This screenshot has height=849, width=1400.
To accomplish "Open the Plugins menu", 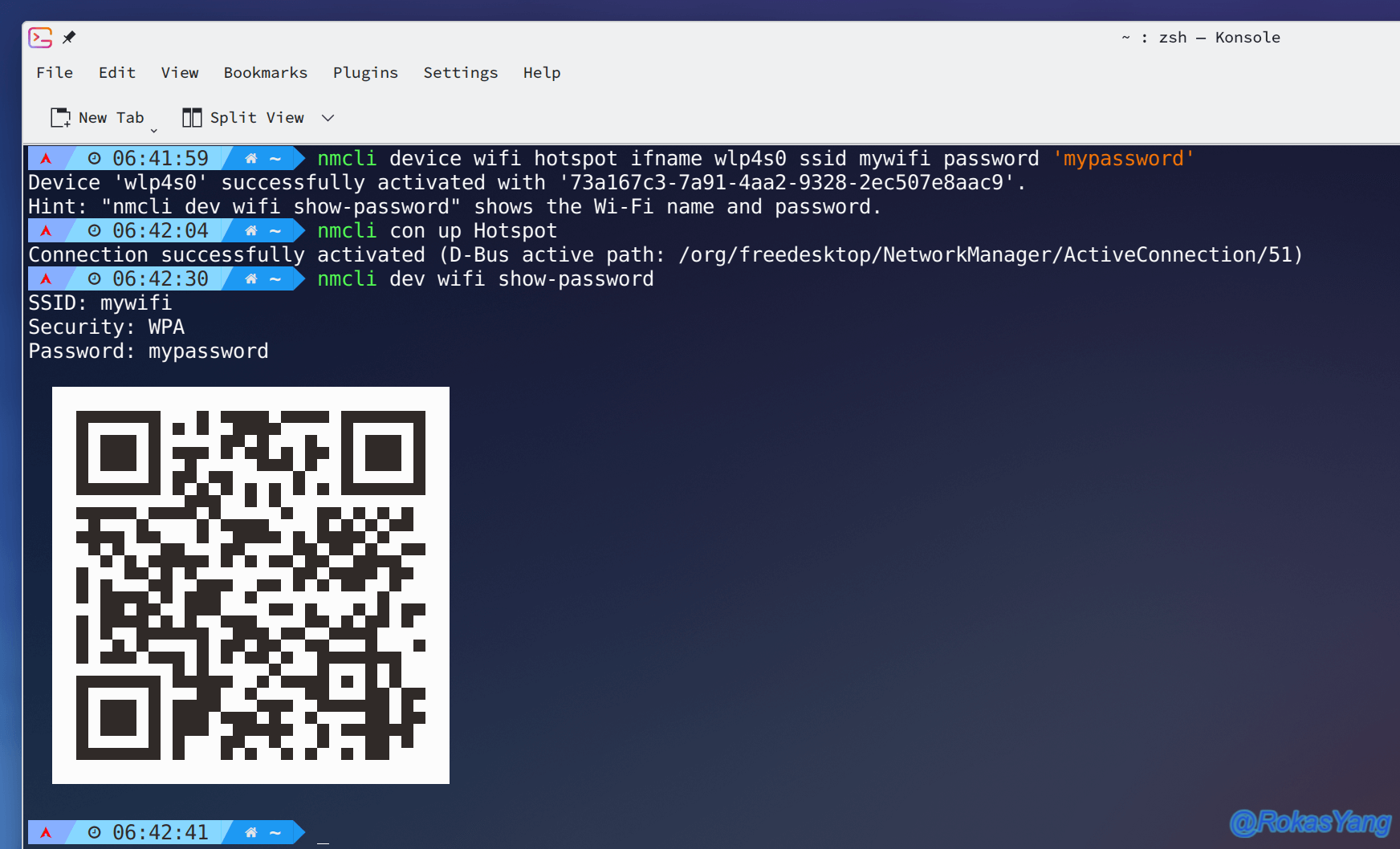I will point(365,72).
